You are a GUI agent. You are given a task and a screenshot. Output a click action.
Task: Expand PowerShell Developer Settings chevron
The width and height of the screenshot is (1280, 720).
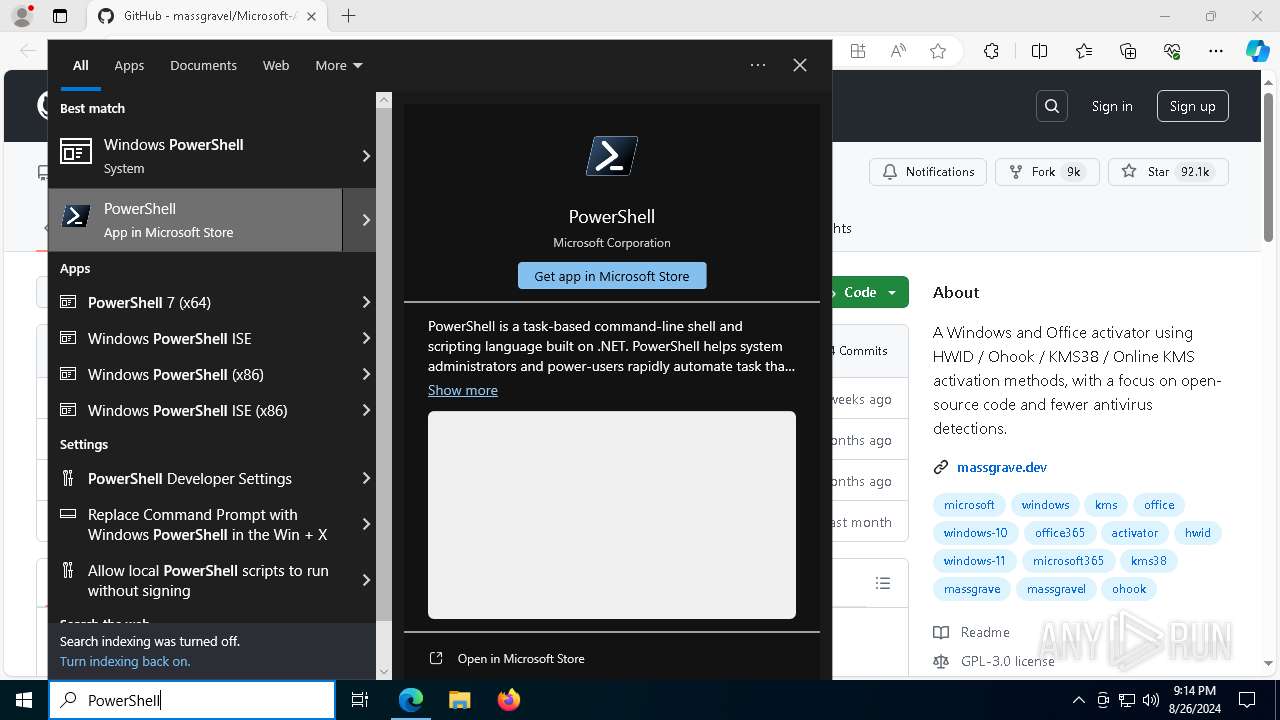coord(366,478)
